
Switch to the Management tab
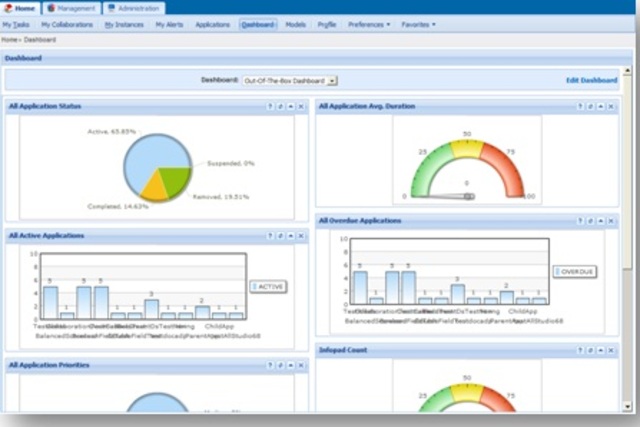71,8
